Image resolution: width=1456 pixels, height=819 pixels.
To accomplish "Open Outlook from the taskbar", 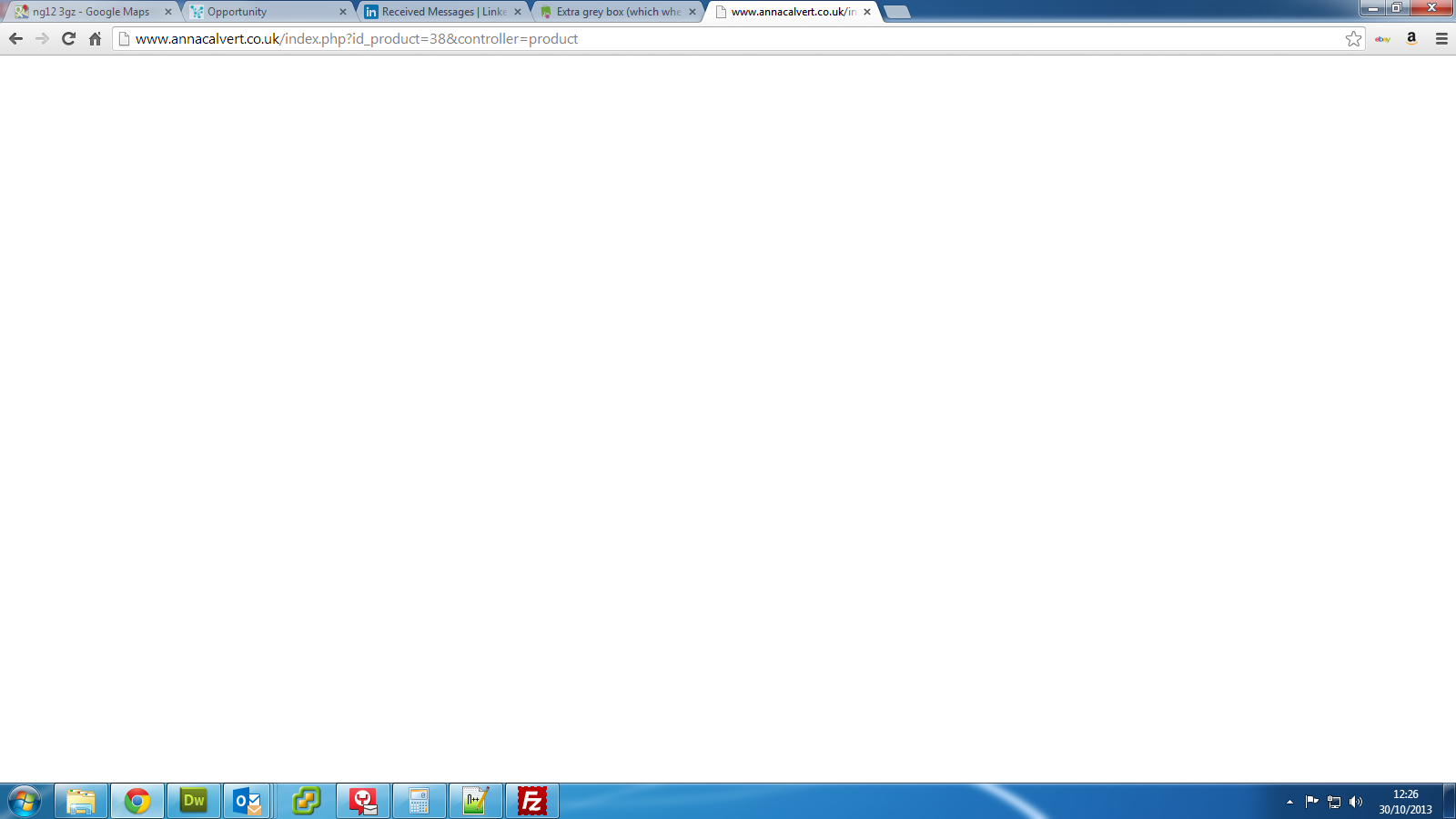I will click(x=248, y=801).
